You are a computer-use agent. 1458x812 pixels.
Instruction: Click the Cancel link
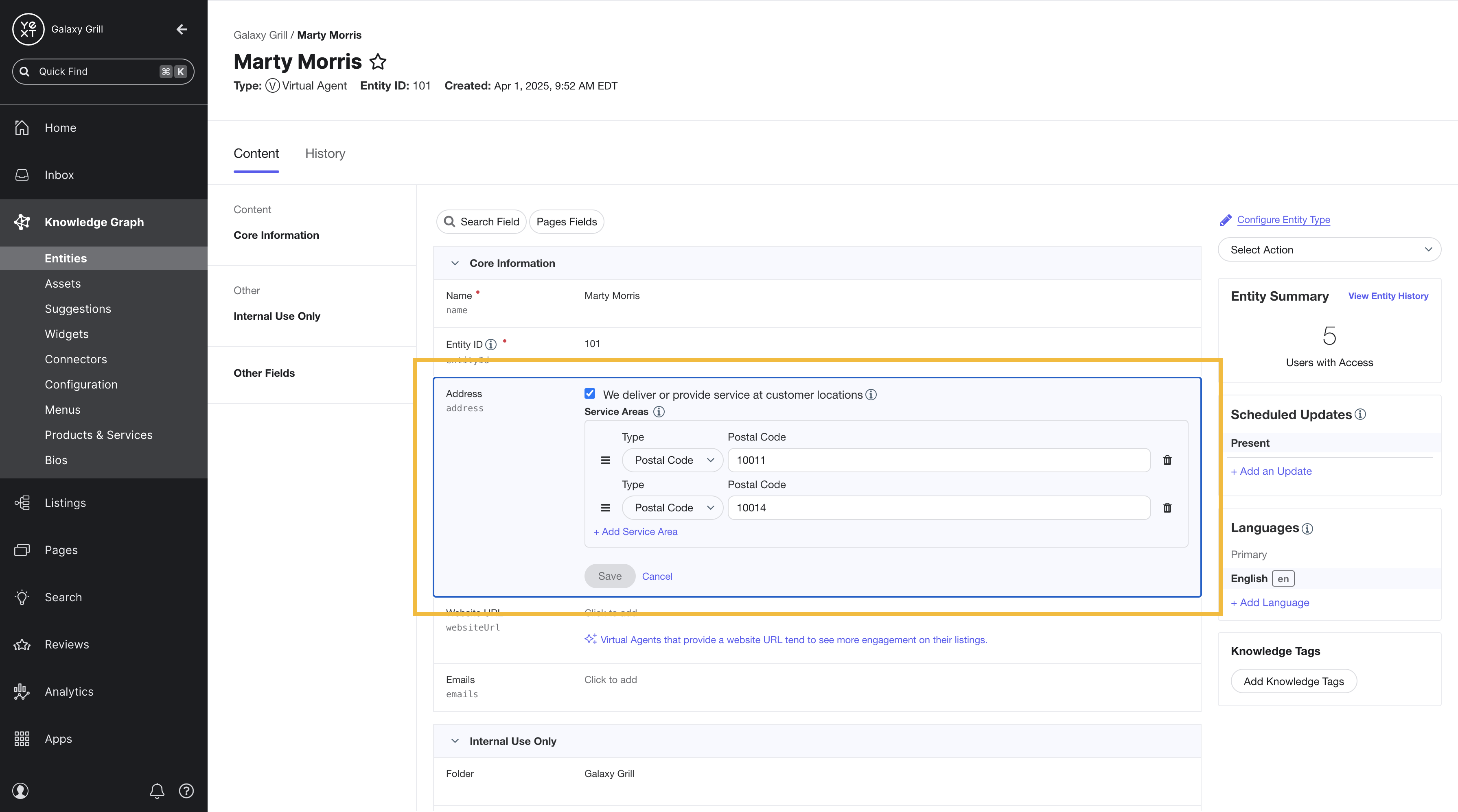(x=657, y=576)
